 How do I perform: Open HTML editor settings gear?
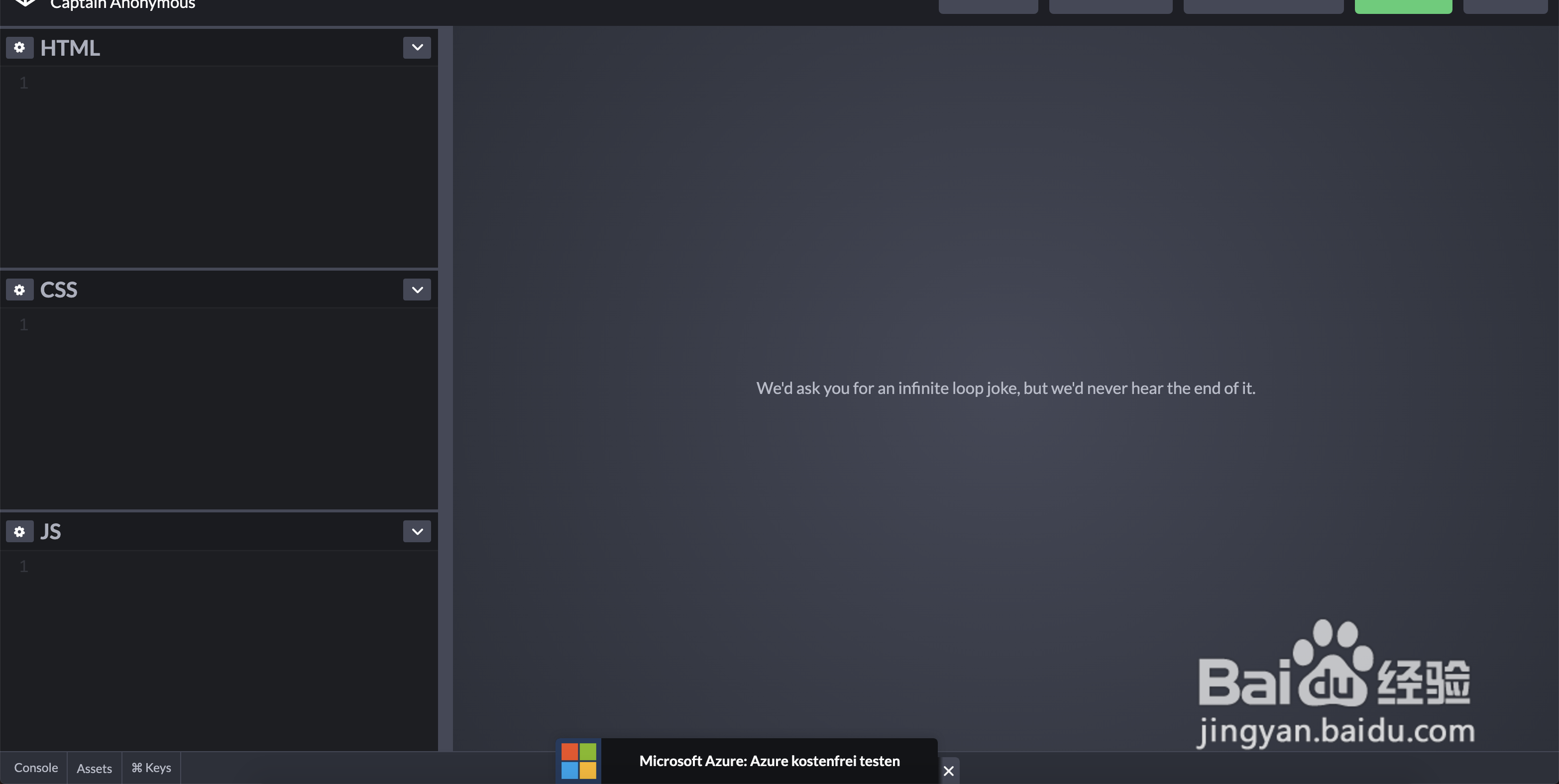pos(19,47)
